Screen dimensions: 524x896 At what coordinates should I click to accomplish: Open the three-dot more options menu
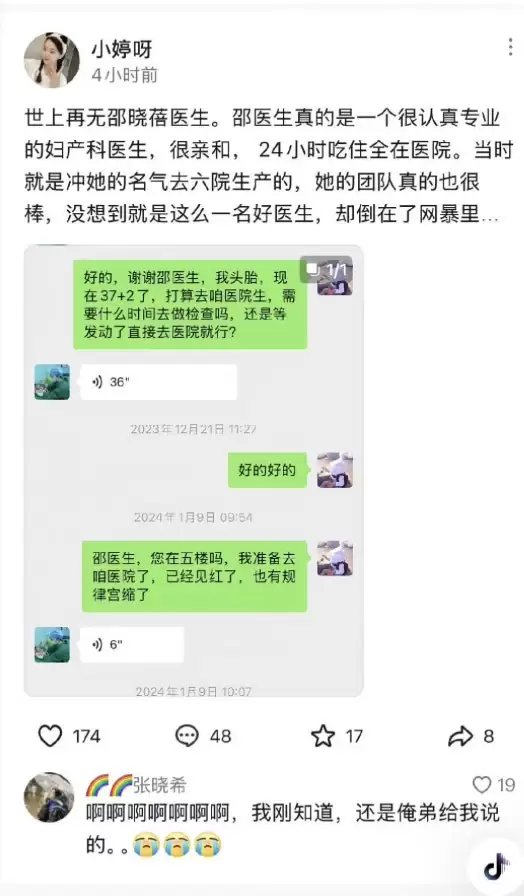coord(510,47)
